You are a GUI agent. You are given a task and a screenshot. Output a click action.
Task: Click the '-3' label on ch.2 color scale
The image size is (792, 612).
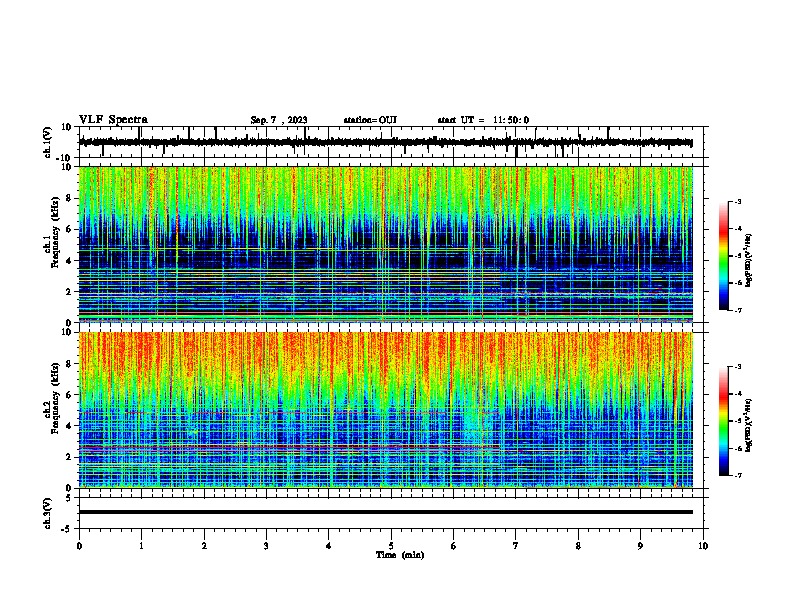pyautogui.click(x=737, y=367)
